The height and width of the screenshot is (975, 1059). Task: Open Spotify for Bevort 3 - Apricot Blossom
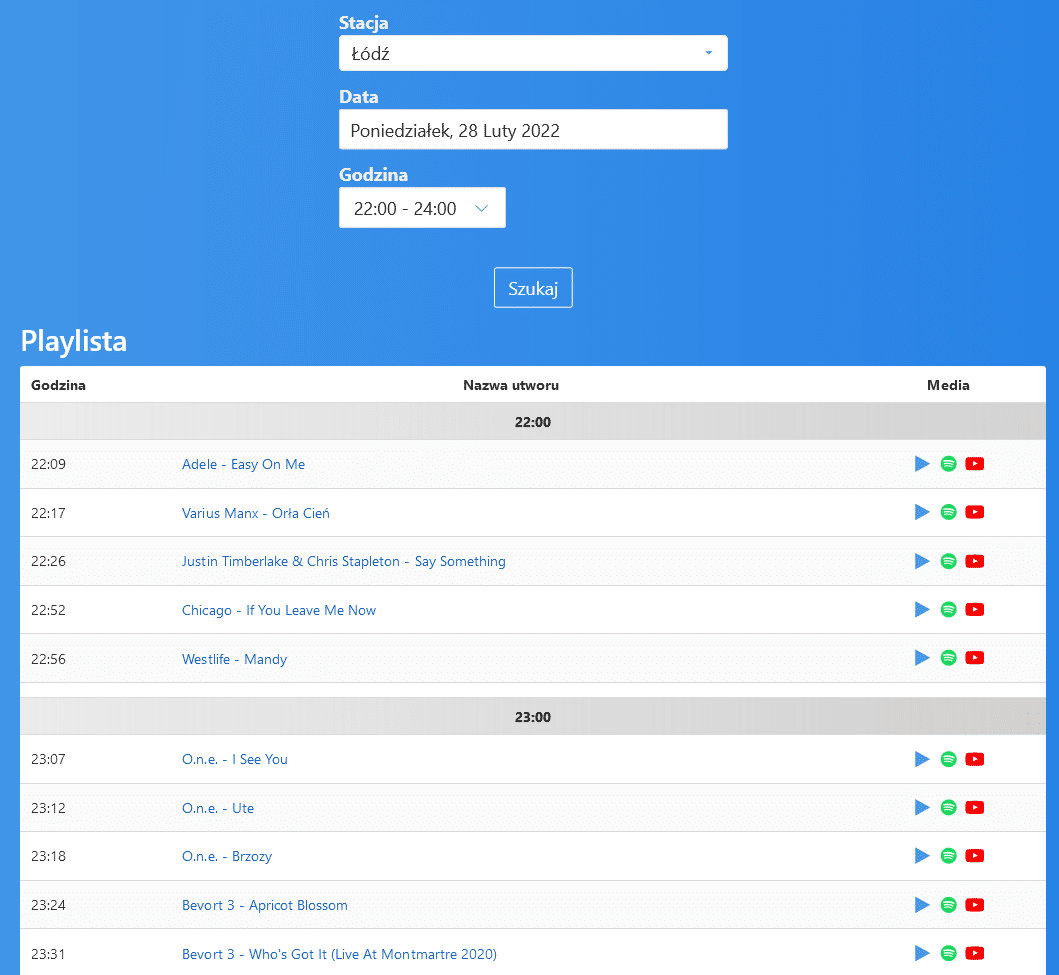(948, 905)
